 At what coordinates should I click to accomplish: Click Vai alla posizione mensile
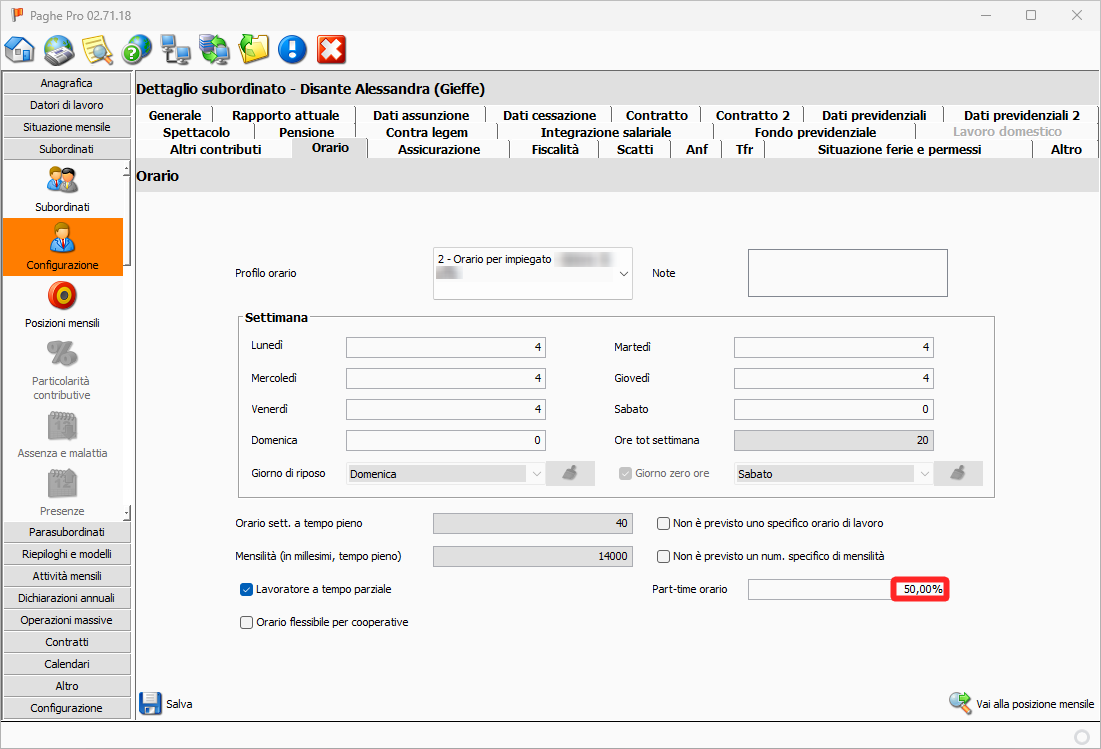click(1021, 704)
